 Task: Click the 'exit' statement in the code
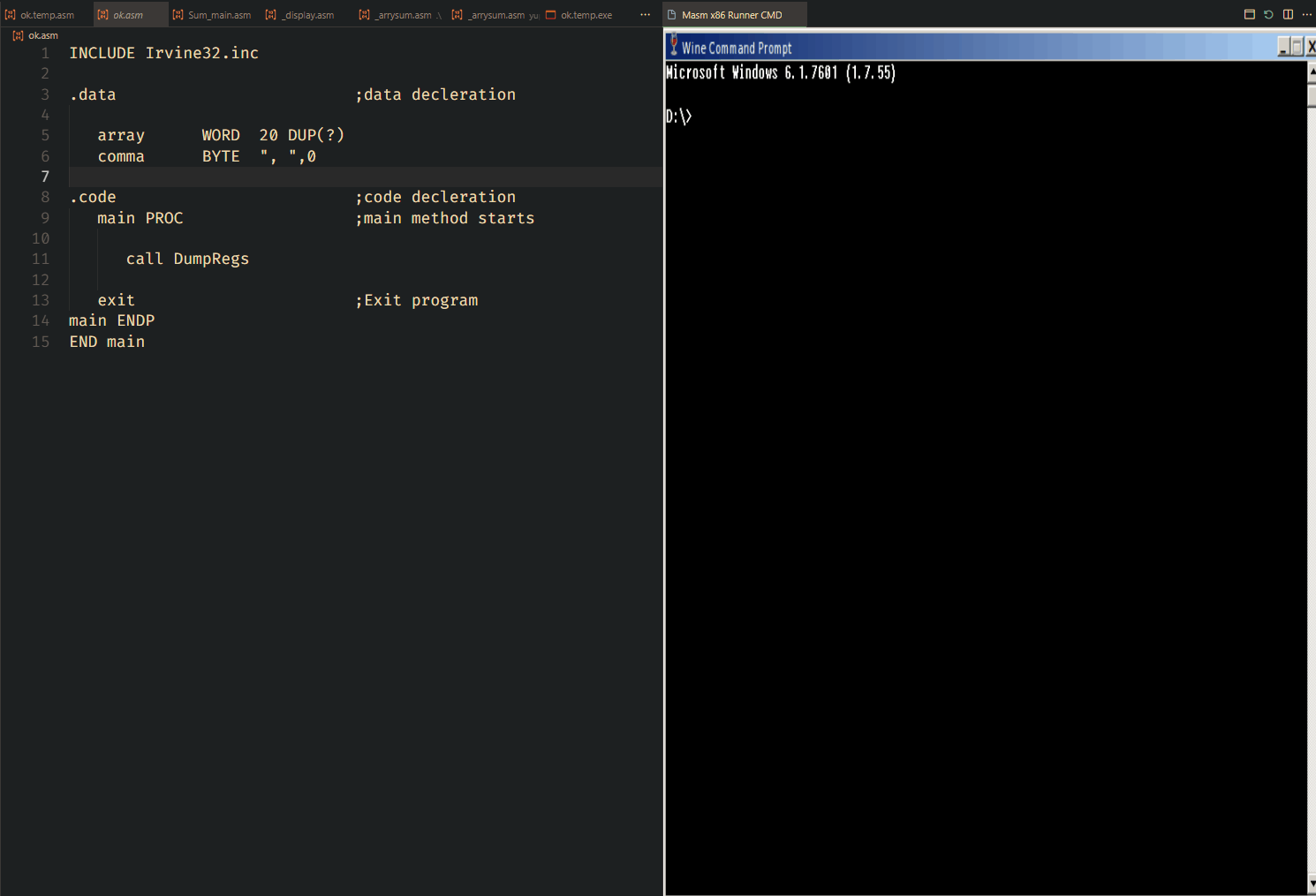click(x=117, y=300)
